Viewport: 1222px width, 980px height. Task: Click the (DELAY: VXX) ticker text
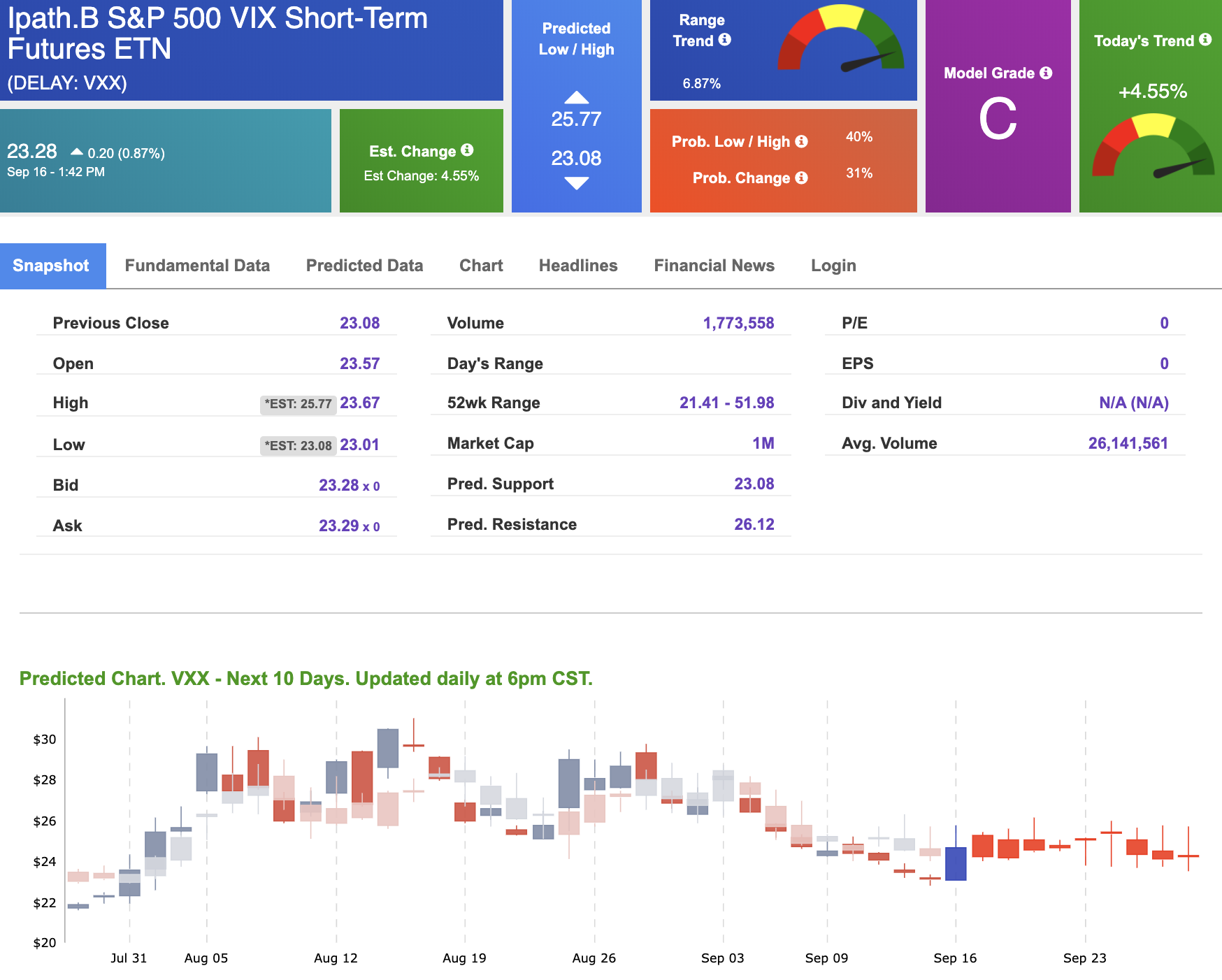(67, 83)
